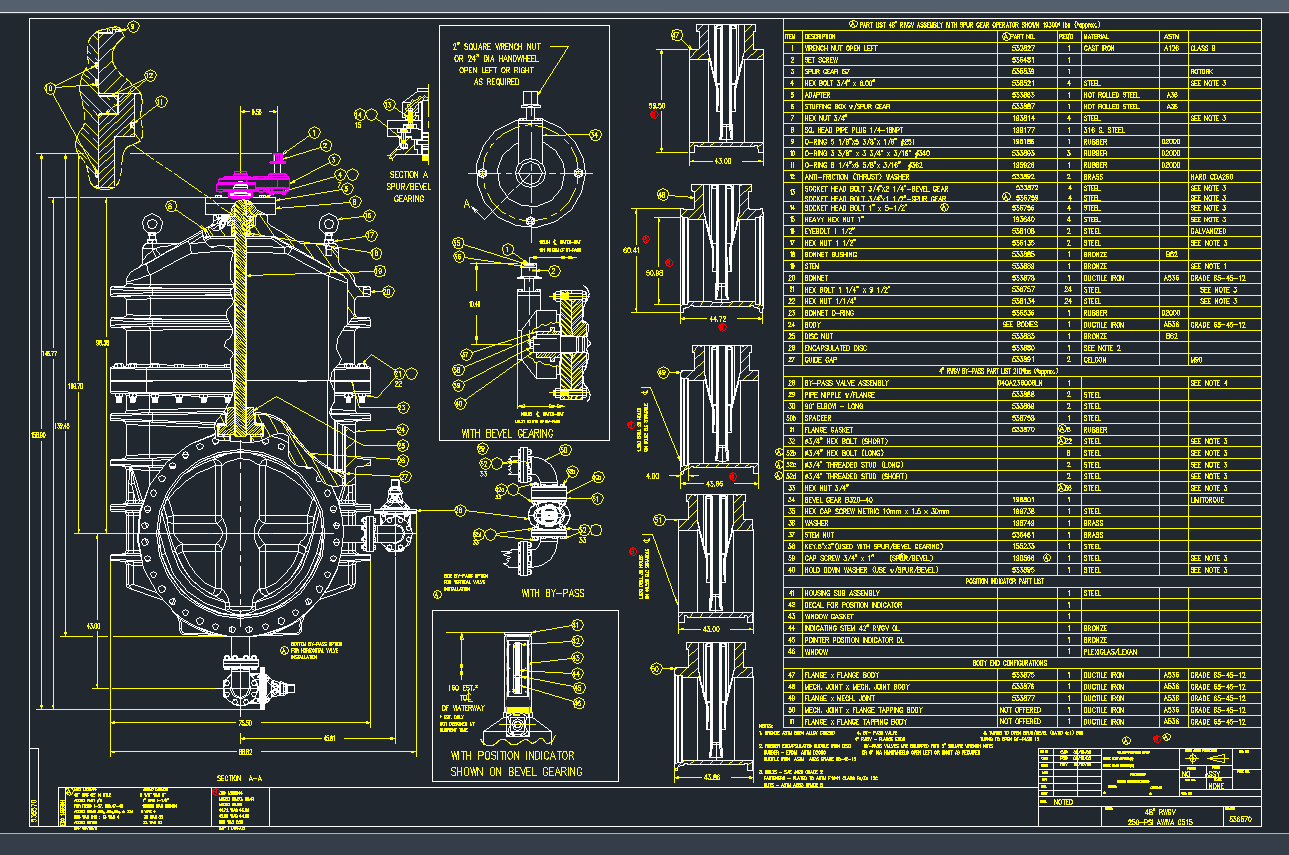Image resolution: width=1289 pixels, height=855 pixels.
Task: Select the SECTION A-A label
Action: 239,777
